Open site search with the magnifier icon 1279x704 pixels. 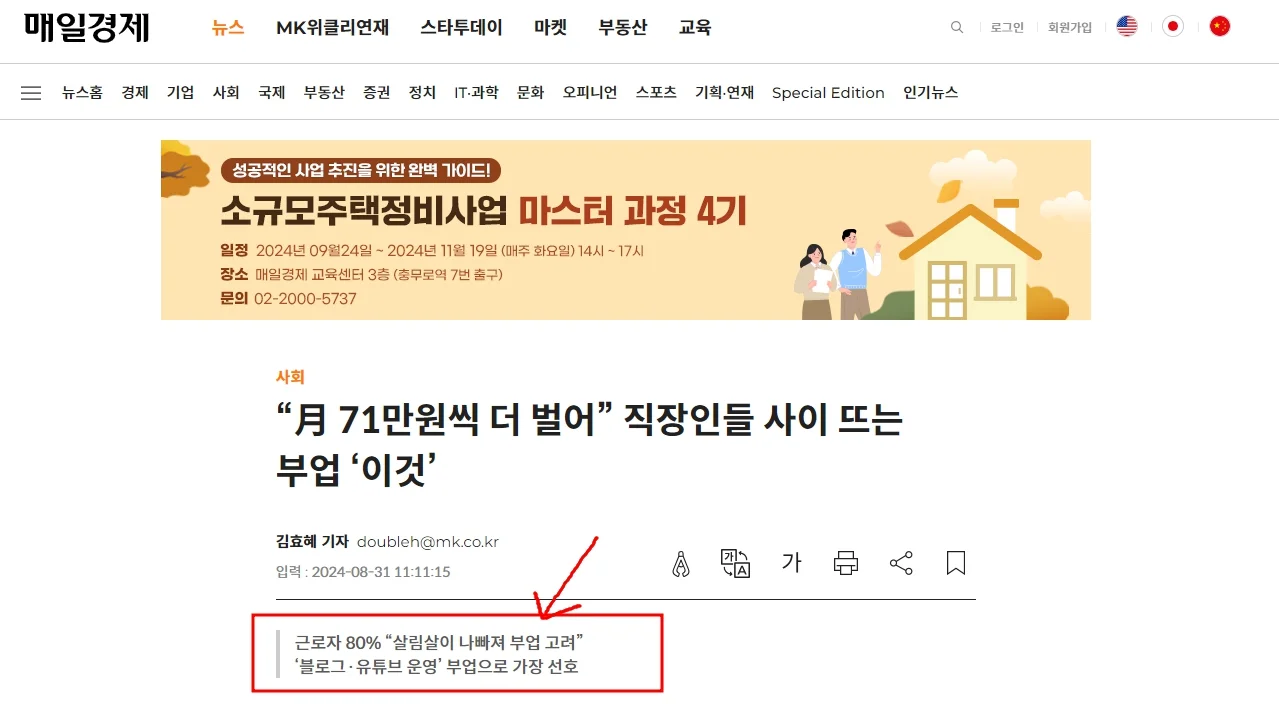click(x=956, y=27)
